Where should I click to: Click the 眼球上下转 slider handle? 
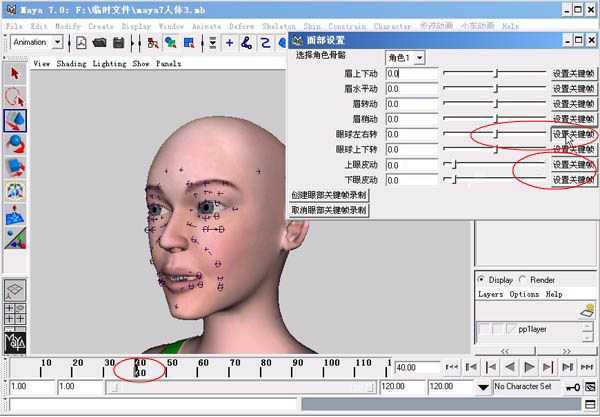coord(496,149)
